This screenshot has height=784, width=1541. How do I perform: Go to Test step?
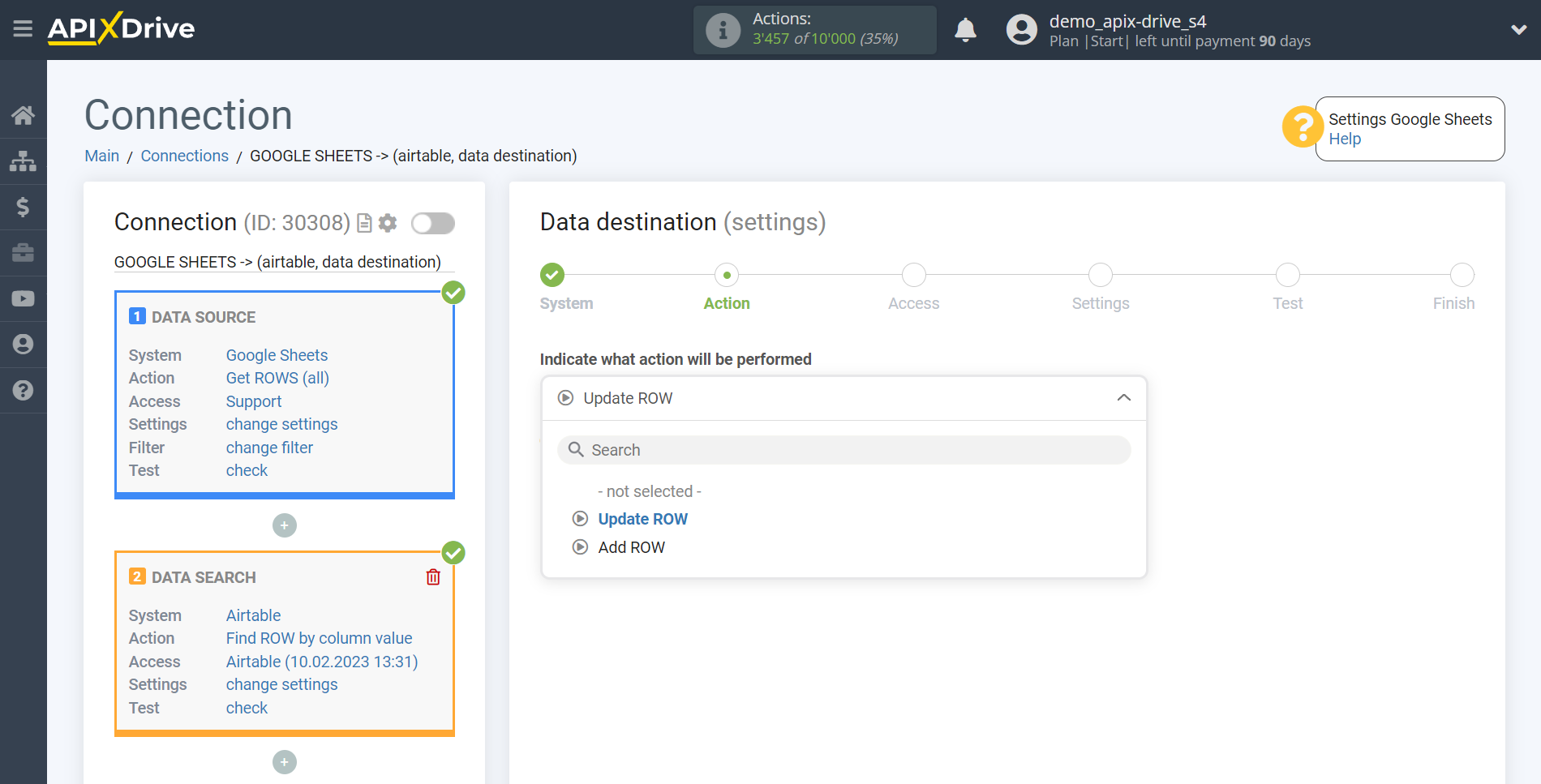(1288, 275)
